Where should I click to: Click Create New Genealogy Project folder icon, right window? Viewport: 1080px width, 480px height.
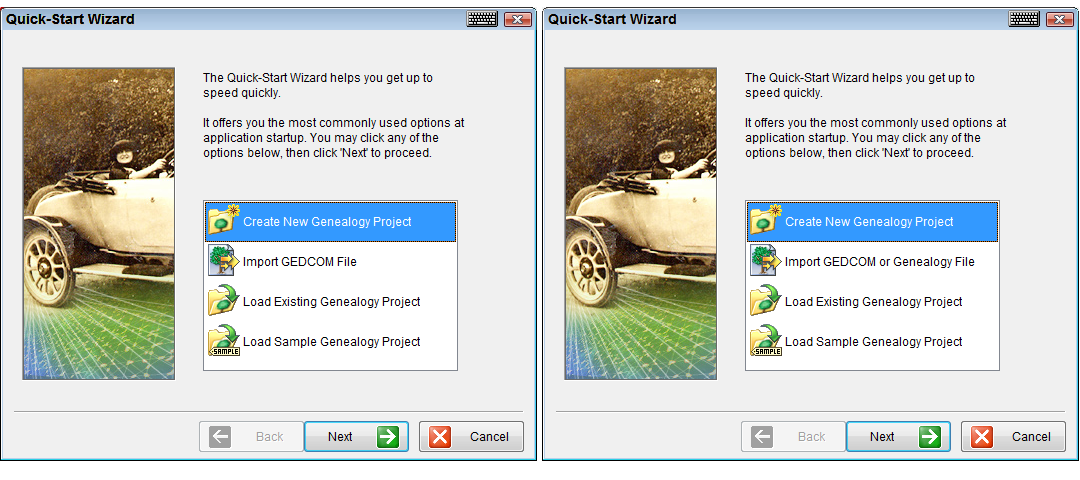(x=765, y=220)
